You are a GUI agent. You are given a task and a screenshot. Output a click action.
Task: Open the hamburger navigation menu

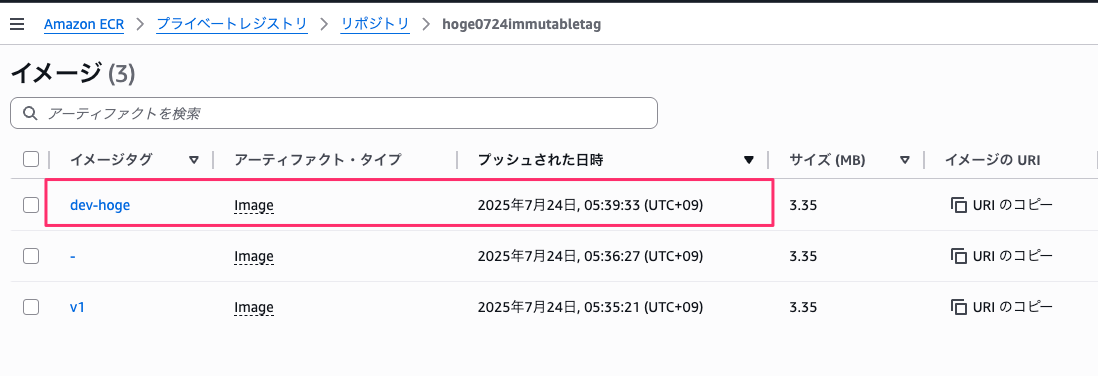(x=17, y=25)
